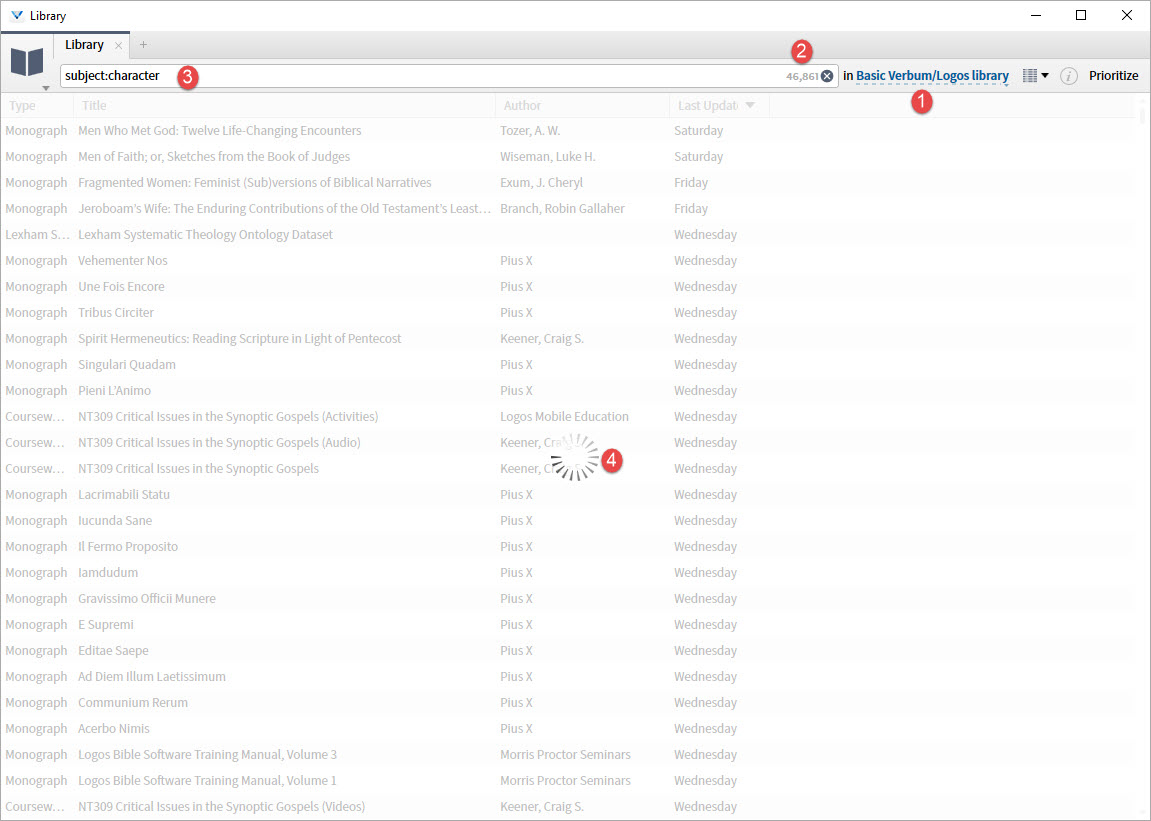Open Tribus Circiter
This screenshot has width=1151, height=821.
[x=116, y=312]
